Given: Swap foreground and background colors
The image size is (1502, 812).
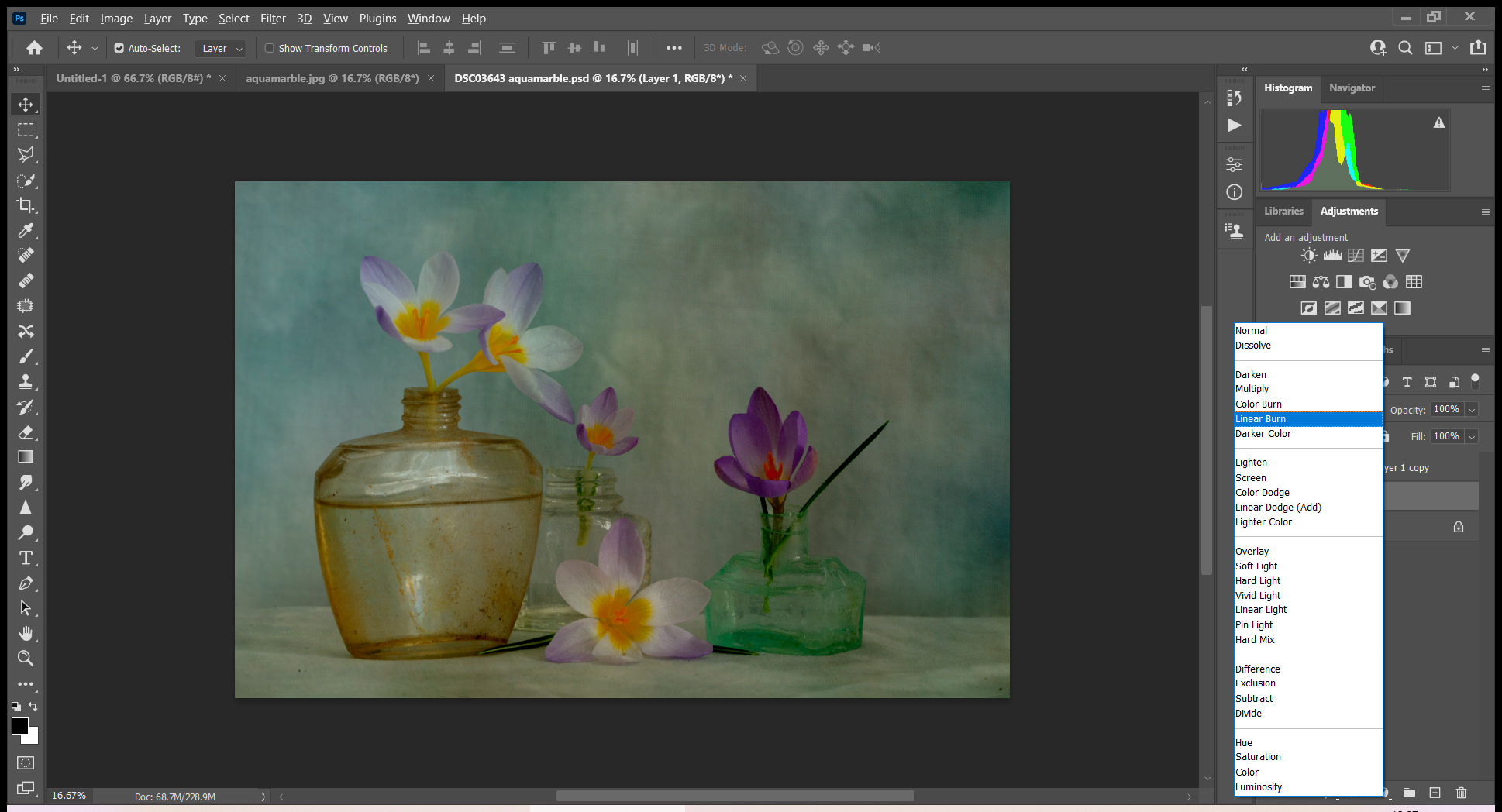Looking at the screenshot, I should [x=33, y=707].
